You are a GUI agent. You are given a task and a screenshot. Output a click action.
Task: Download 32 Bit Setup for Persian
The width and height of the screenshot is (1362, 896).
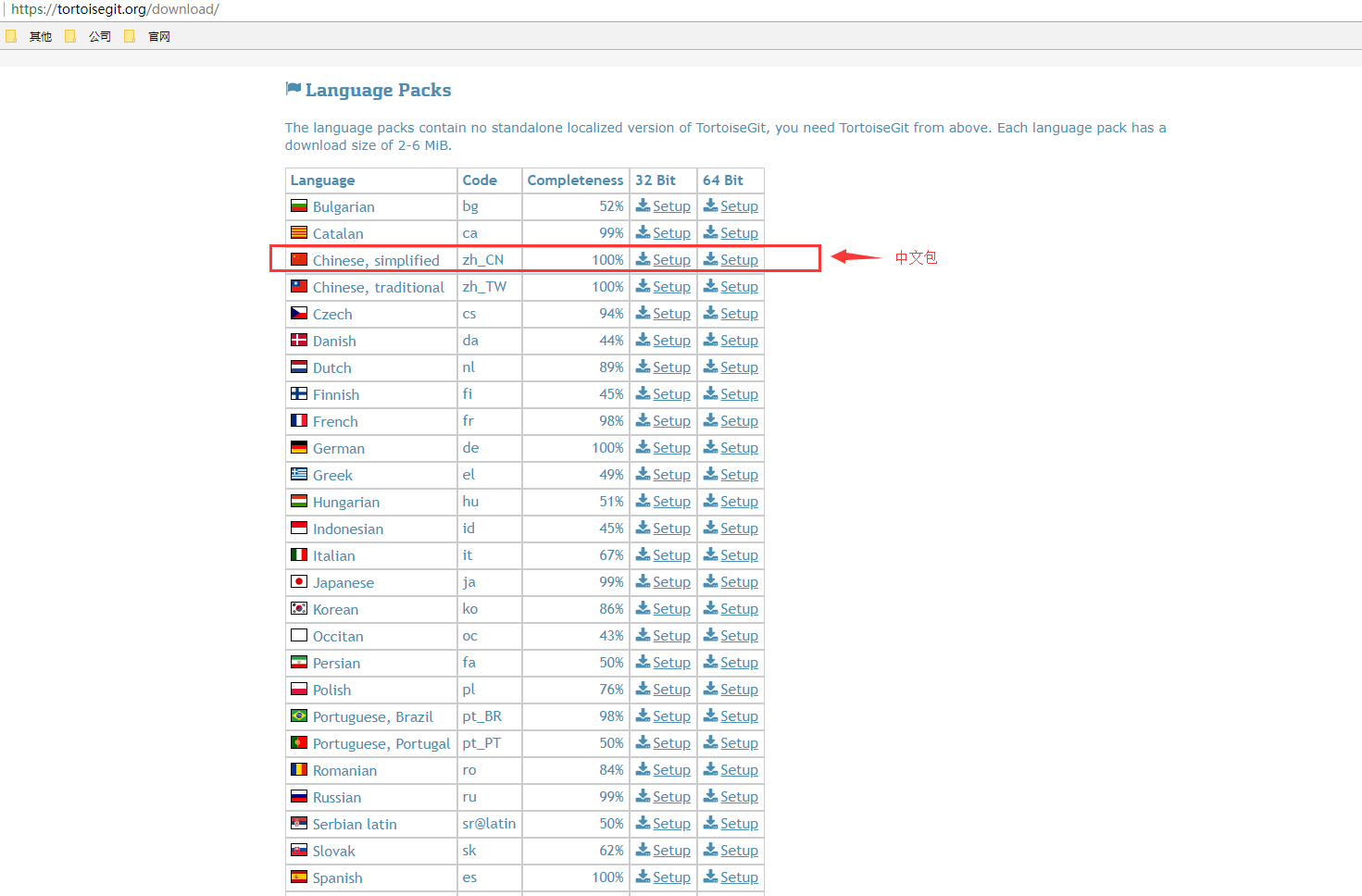[x=663, y=663]
